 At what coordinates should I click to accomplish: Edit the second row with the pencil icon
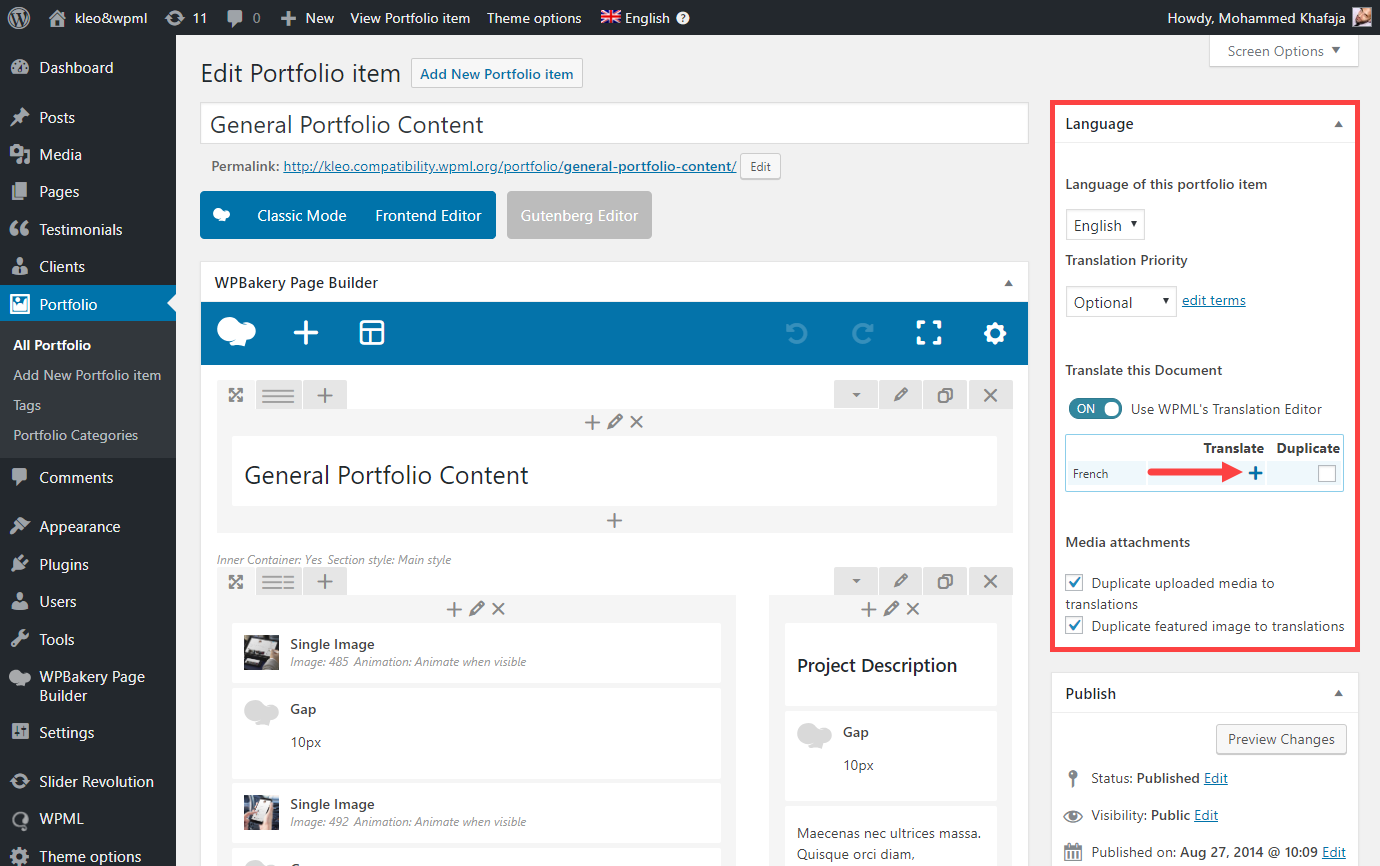click(x=901, y=581)
